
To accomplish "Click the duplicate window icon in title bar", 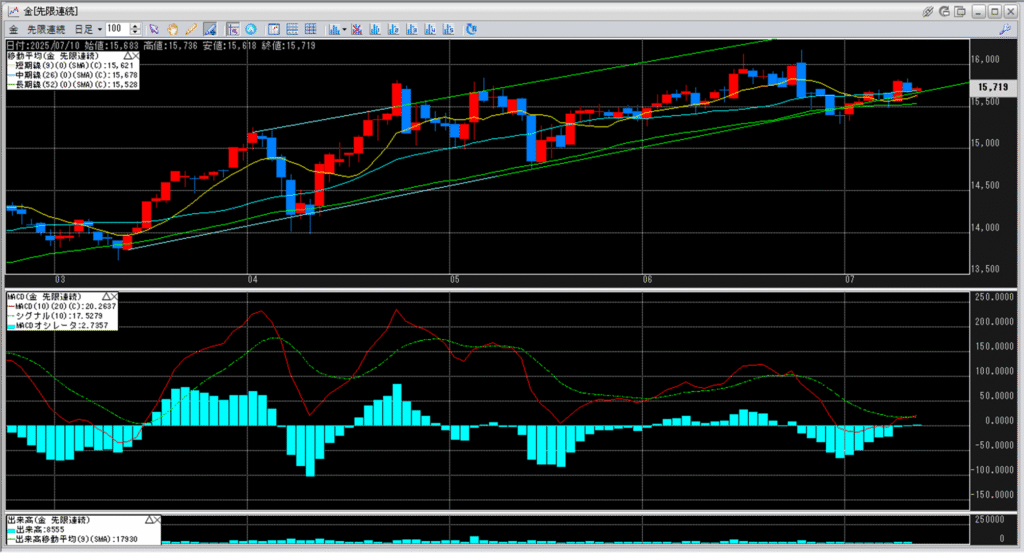I will (x=960, y=11).
